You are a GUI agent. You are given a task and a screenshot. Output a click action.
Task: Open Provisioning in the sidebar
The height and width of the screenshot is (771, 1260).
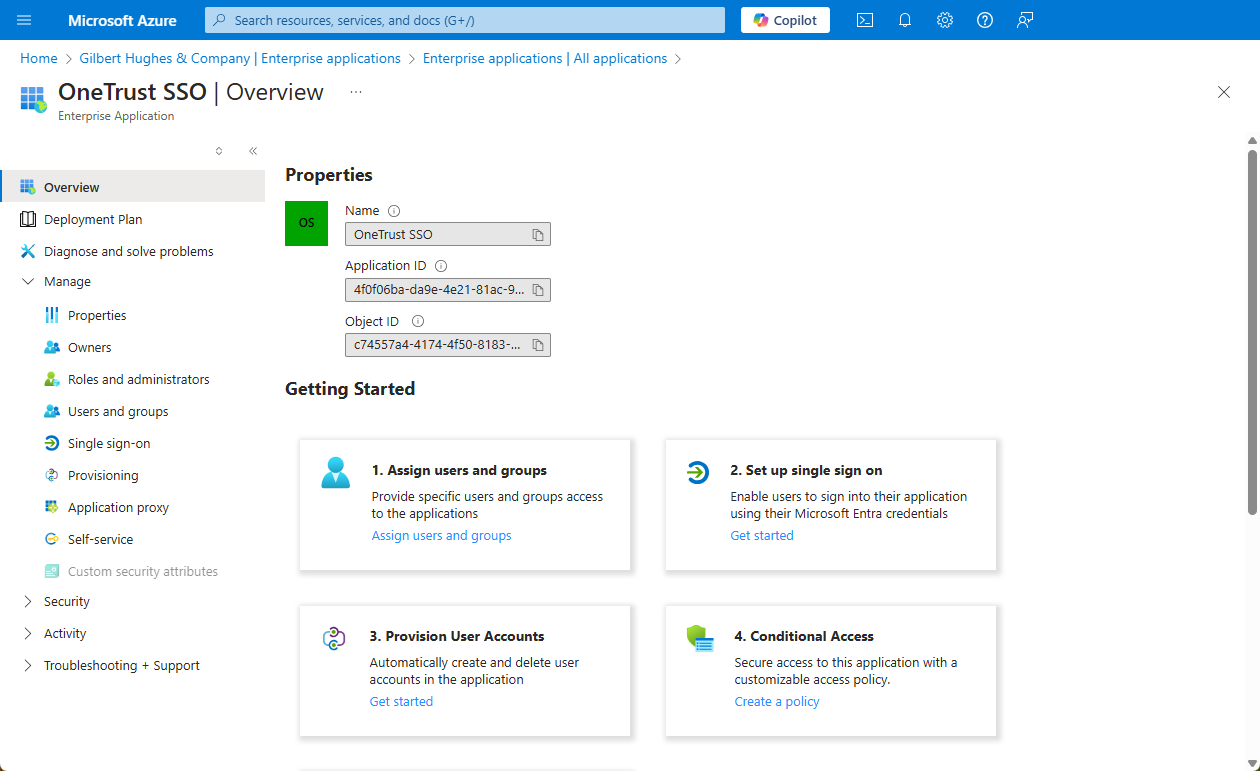103,476
